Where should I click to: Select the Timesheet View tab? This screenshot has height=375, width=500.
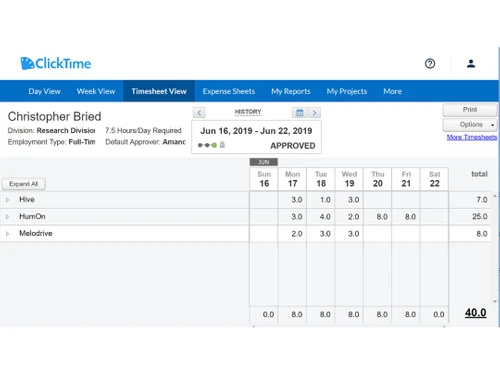(x=159, y=91)
